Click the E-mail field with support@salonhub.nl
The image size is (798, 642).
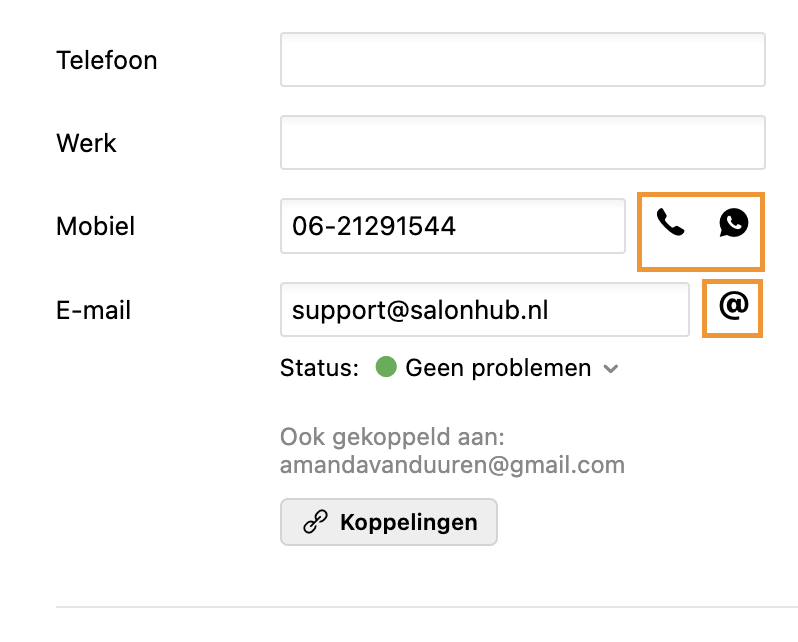click(x=484, y=310)
